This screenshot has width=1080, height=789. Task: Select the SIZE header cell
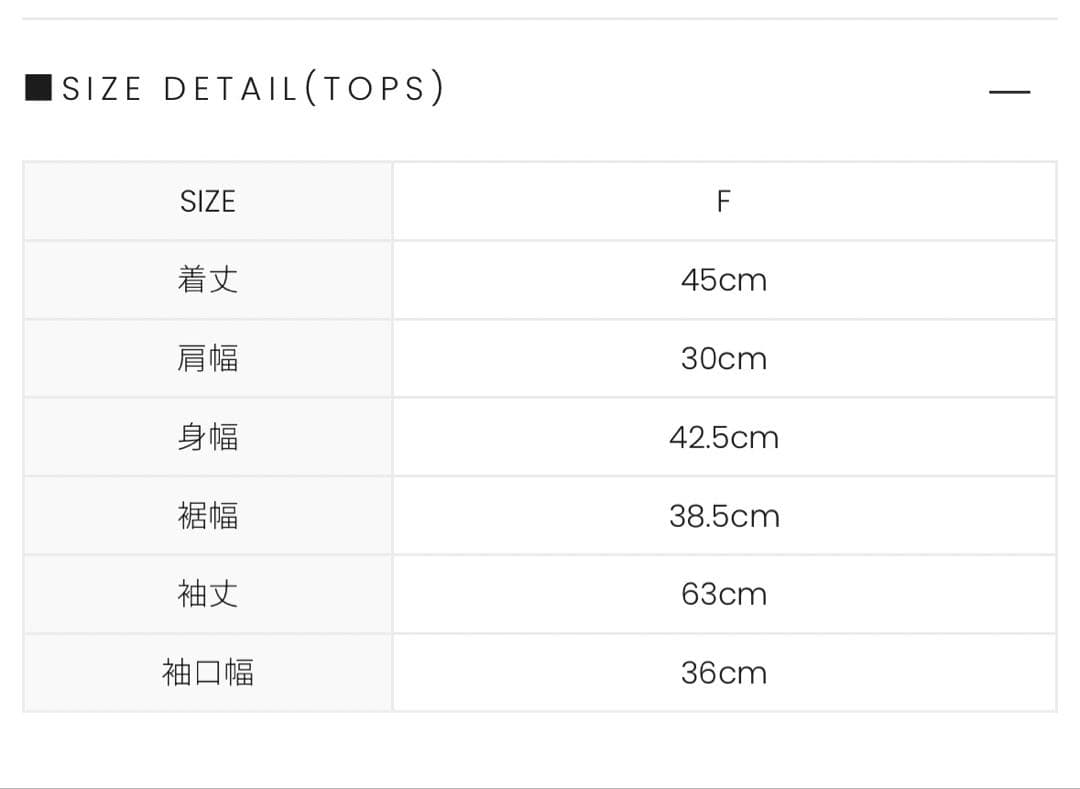coord(207,202)
